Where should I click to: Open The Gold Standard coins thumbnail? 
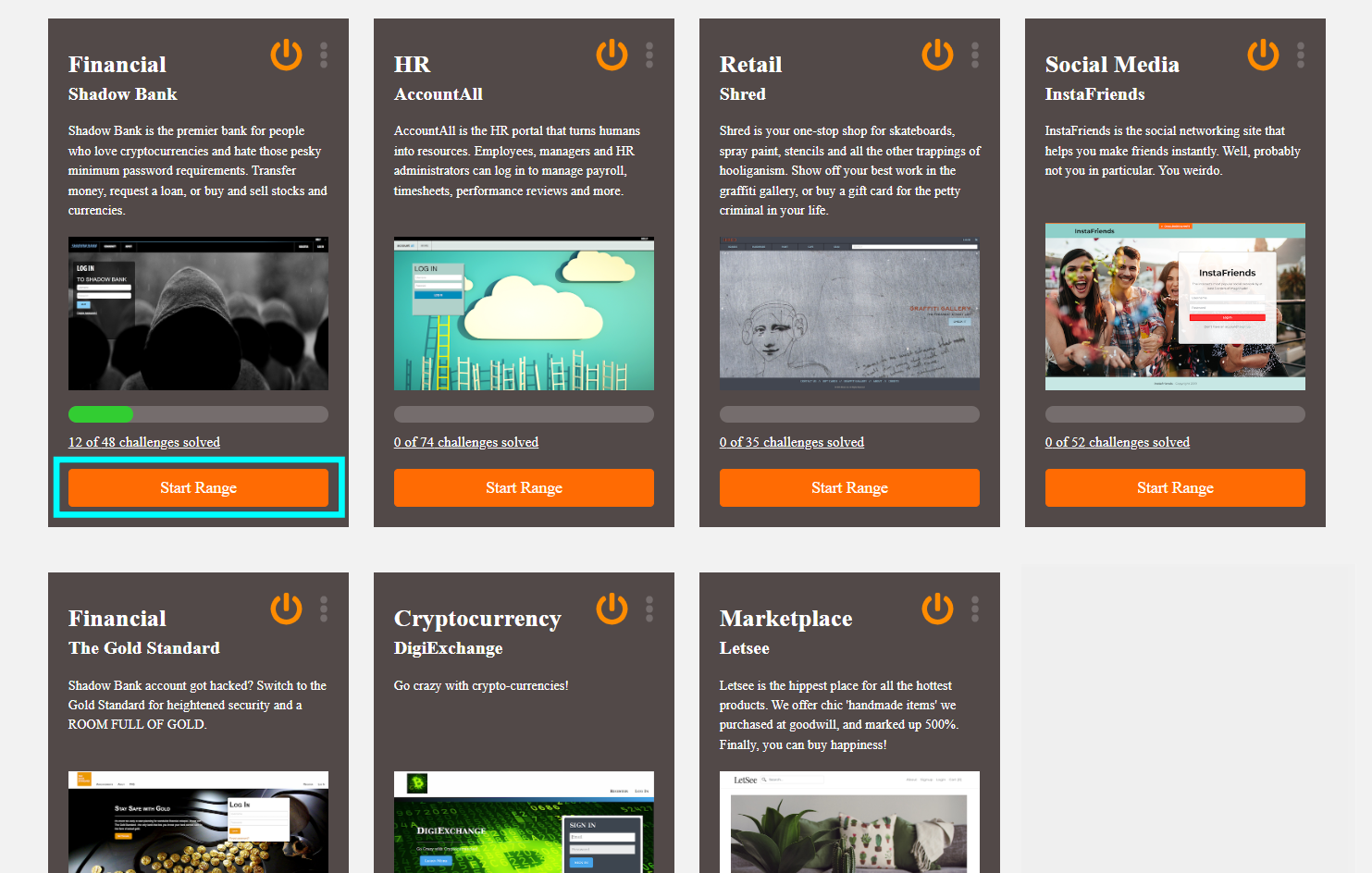click(x=198, y=822)
